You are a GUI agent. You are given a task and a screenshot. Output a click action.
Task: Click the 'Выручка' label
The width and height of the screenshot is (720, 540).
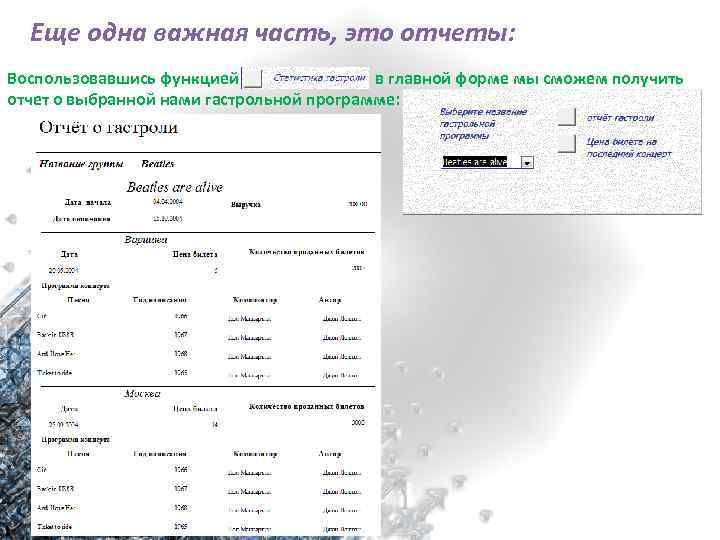coord(246,205)
